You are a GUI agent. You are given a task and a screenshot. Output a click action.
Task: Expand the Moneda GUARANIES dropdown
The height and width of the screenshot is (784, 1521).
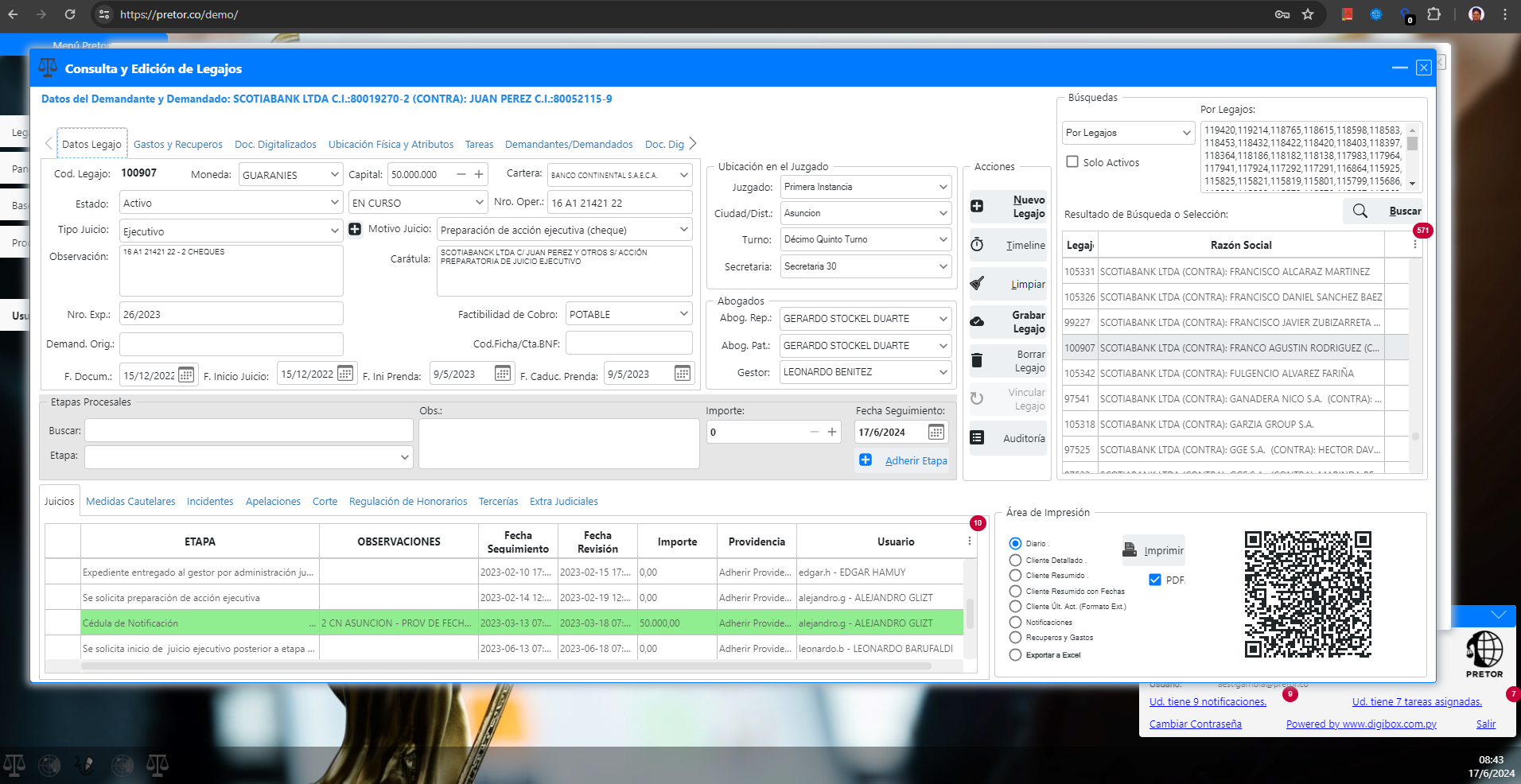334,175
